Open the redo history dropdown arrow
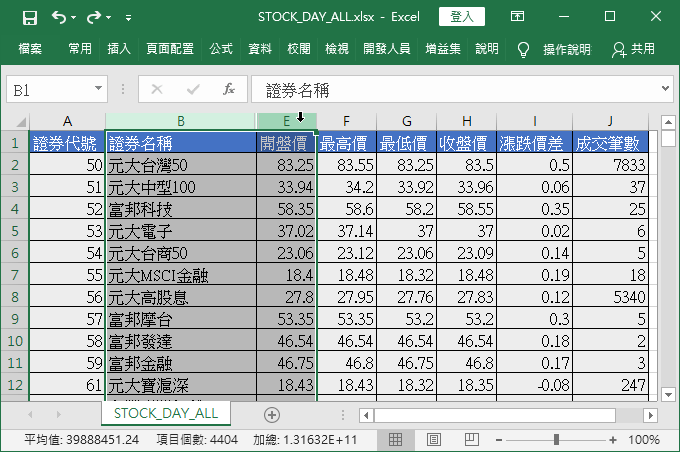Image resolution: width=680 pixels, height=452 pixels. 108,17
